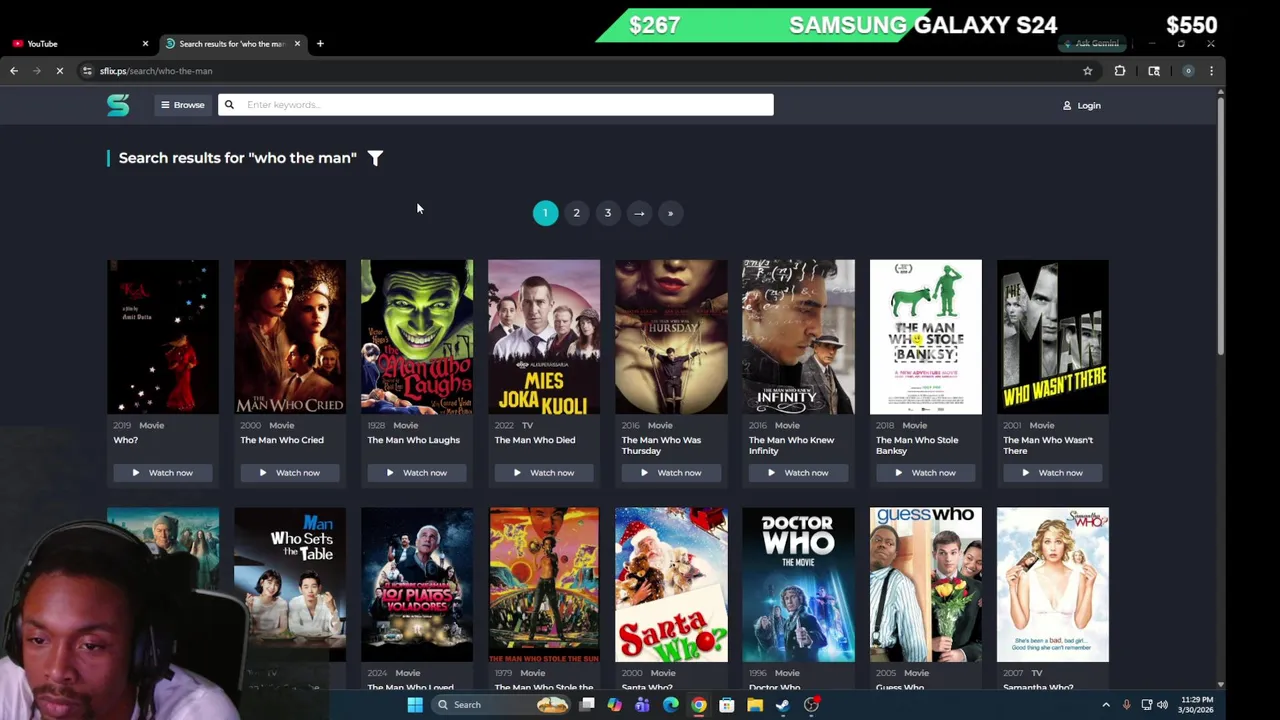
Task: Watch now for The Man Who Knew Infinity
Action: click(798, 473)
